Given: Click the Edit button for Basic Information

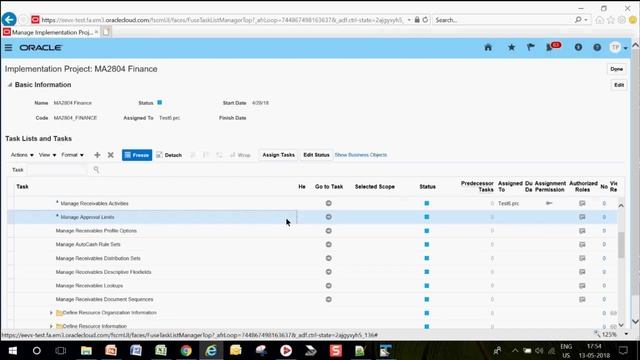Looking at the screenshot, I should pyautogui.click(x=619, y=85).
